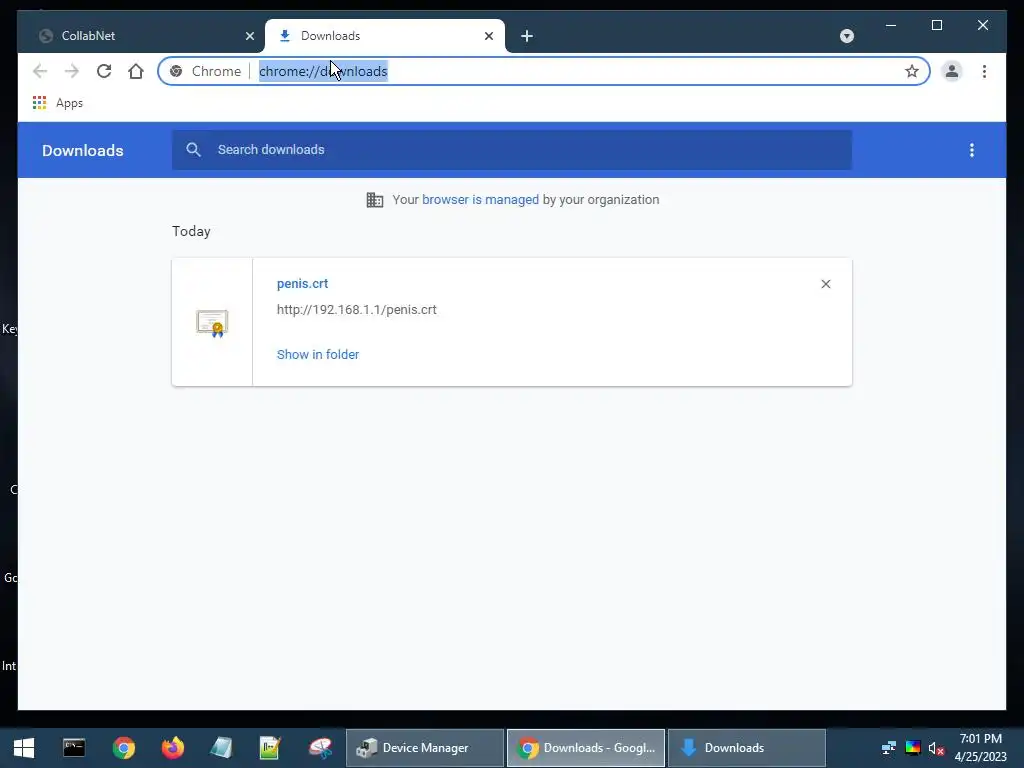
Task: Click the search magnifier icon in Downloads
Action: (193, 150)
